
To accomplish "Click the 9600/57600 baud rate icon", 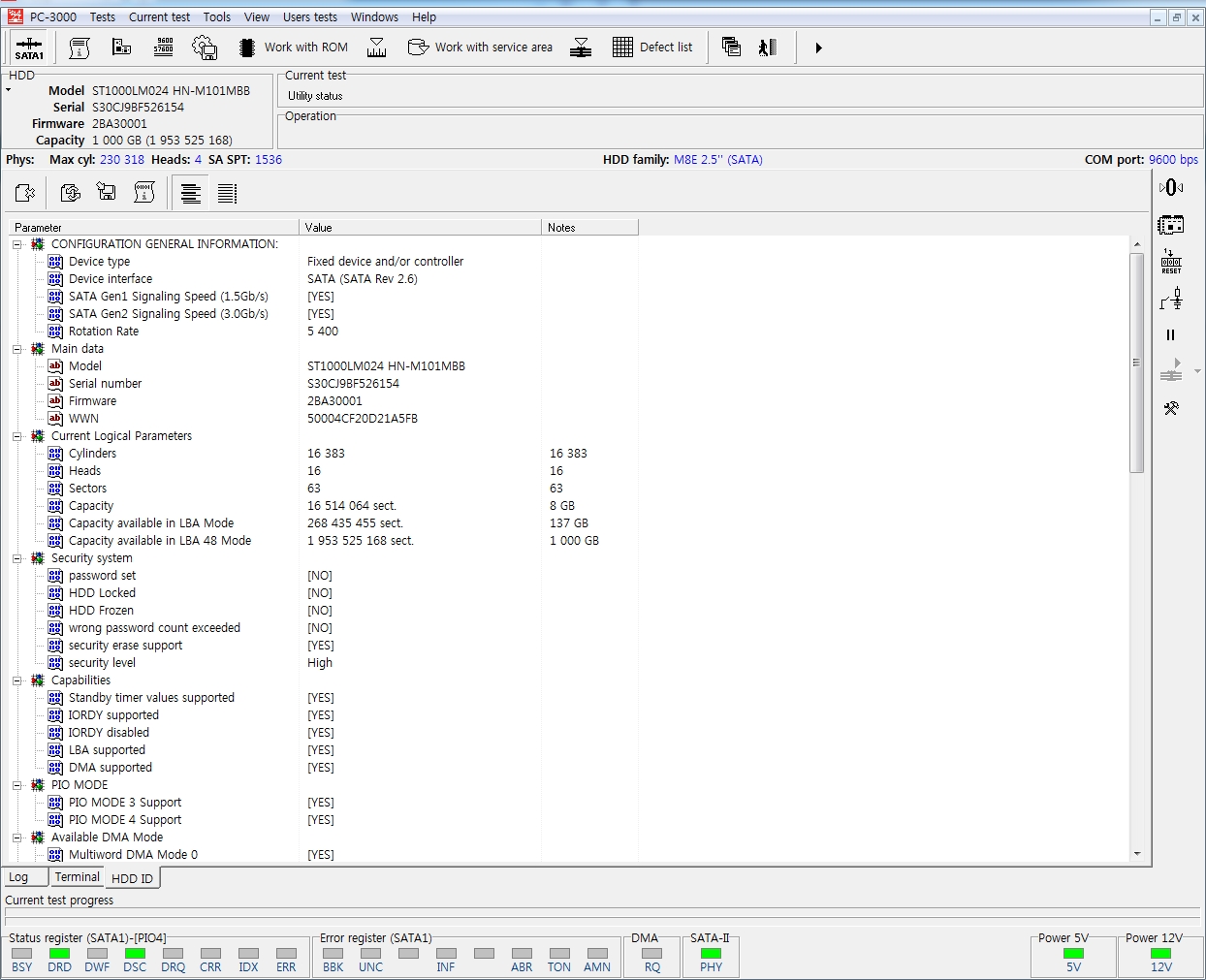I will coord(163,47).
